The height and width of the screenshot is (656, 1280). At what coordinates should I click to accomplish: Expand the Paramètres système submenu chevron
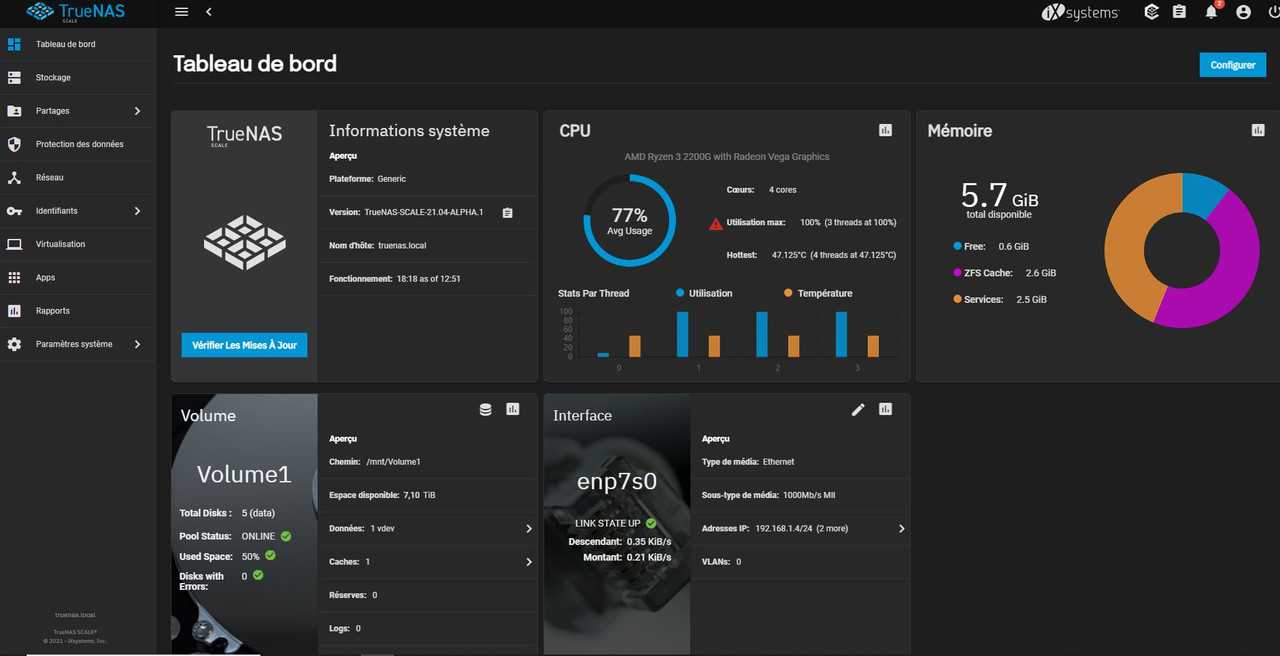[137, 344]
